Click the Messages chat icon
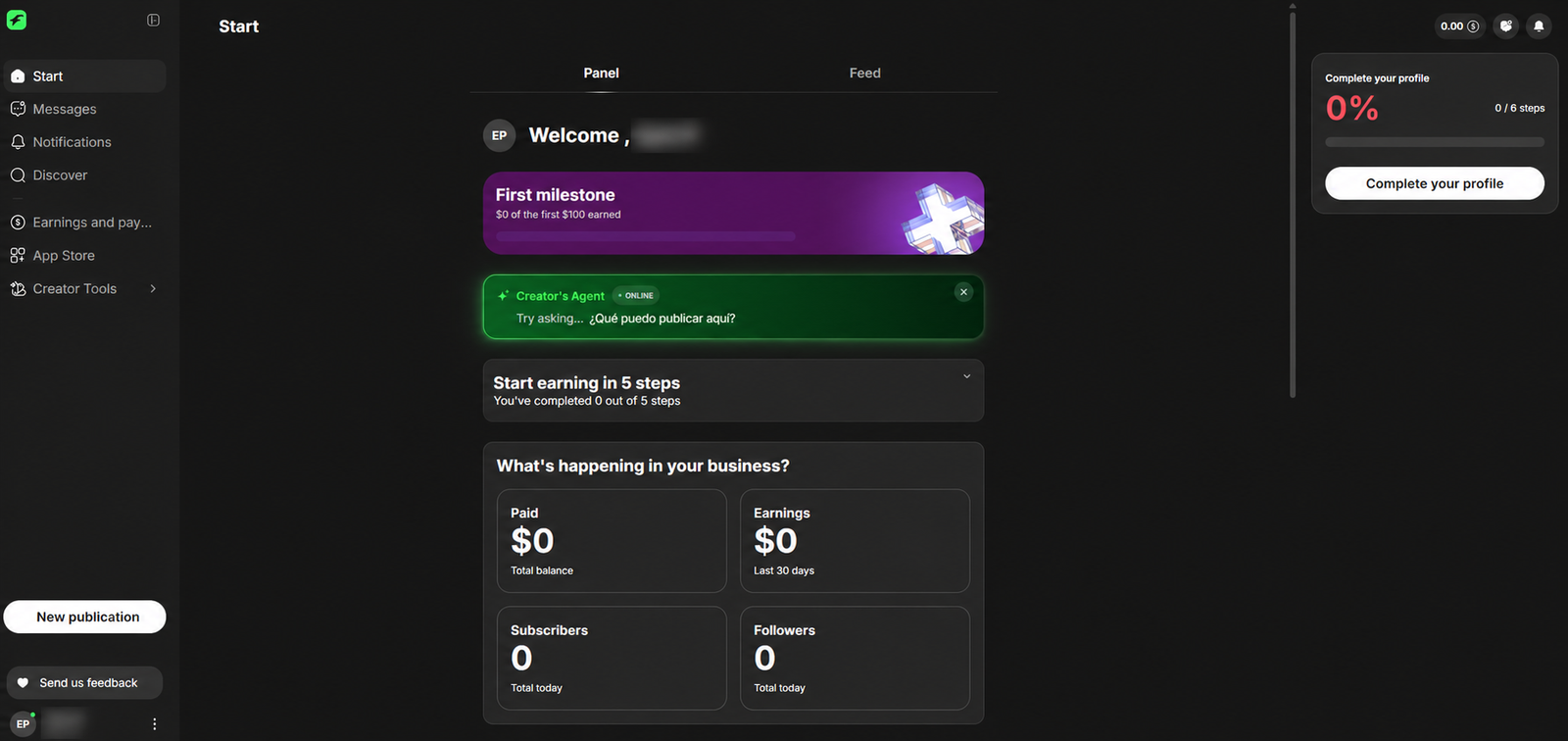Image resolution: width=1568 pixels, height=741 pixels. click(x=18, y=109)
